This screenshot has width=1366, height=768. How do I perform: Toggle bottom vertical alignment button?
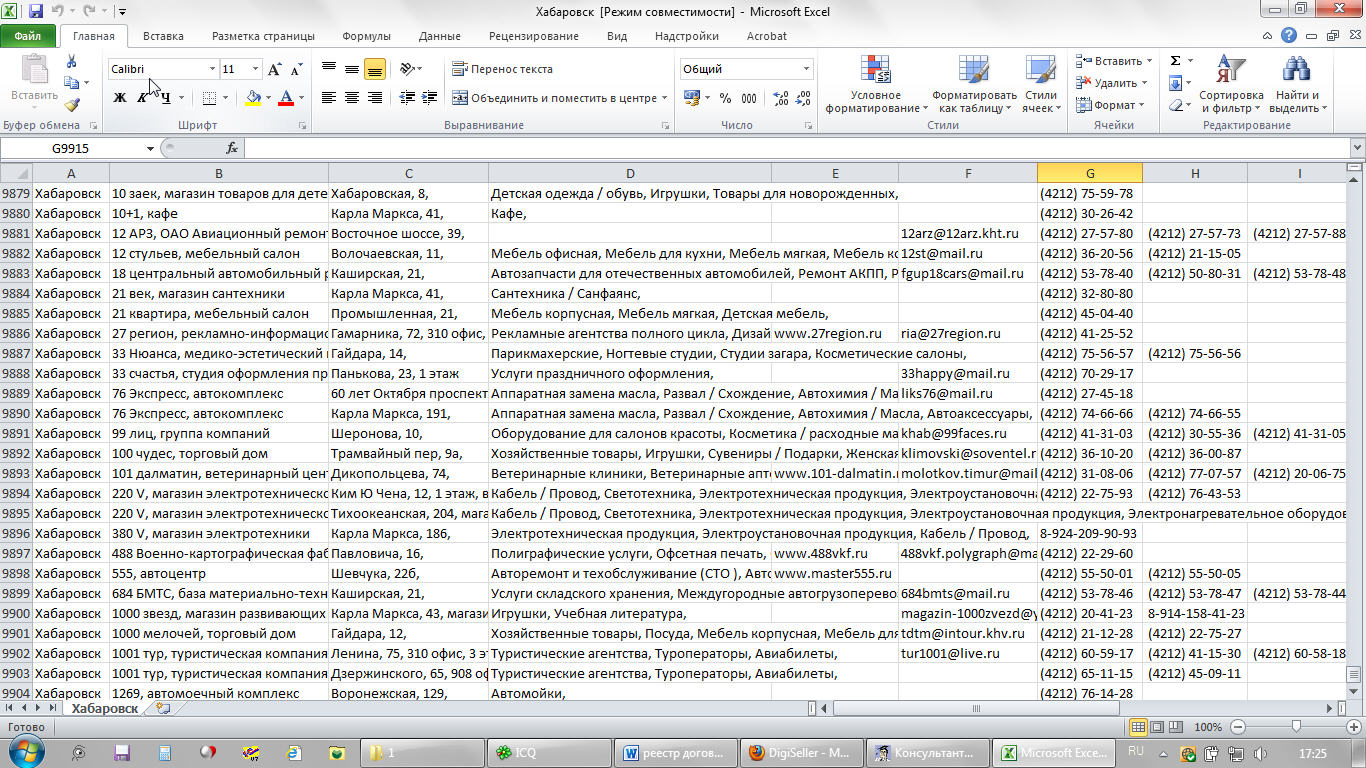(375, 69)
